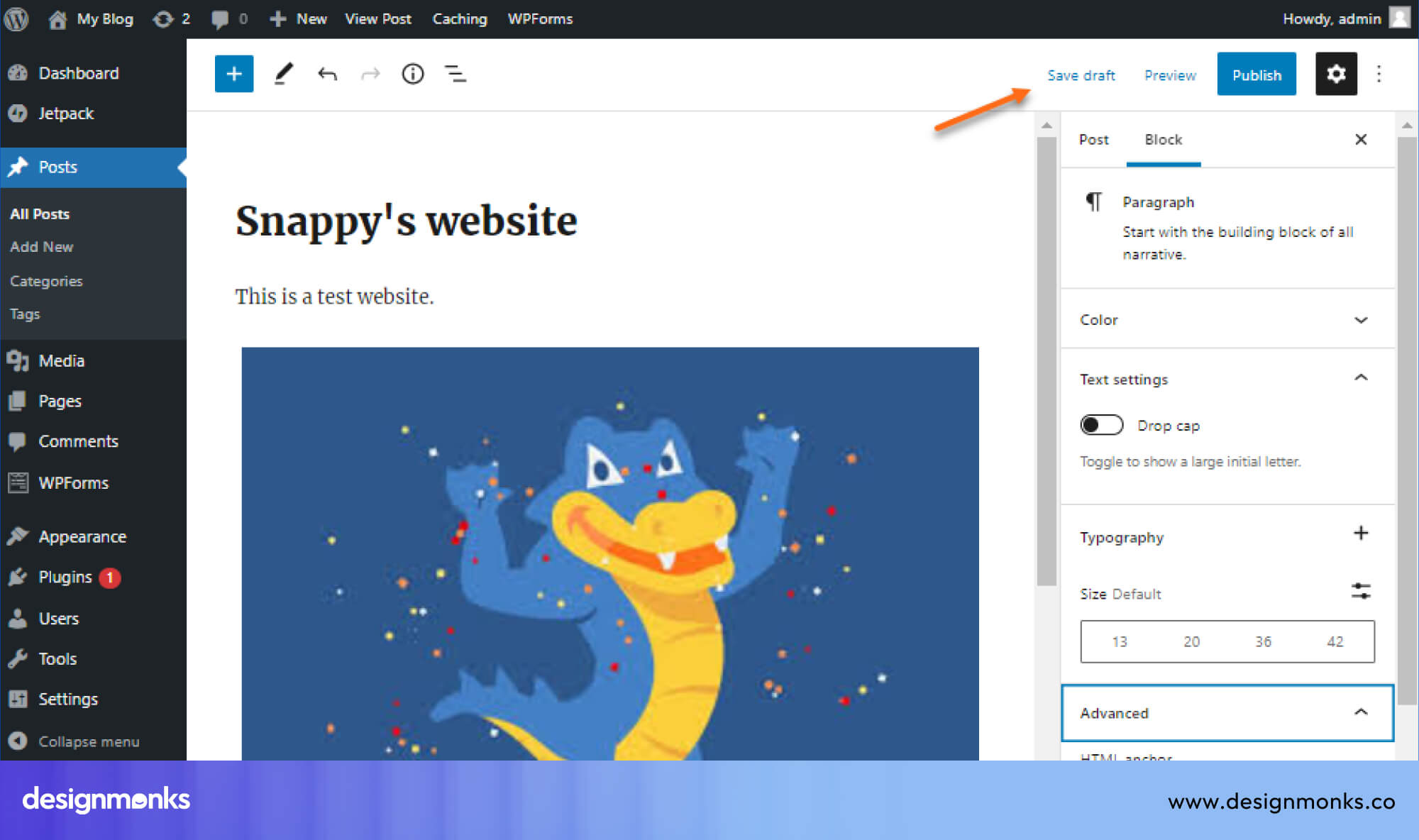
Task: Open Jetpack in sidebar
Action: tap(93, 114)
